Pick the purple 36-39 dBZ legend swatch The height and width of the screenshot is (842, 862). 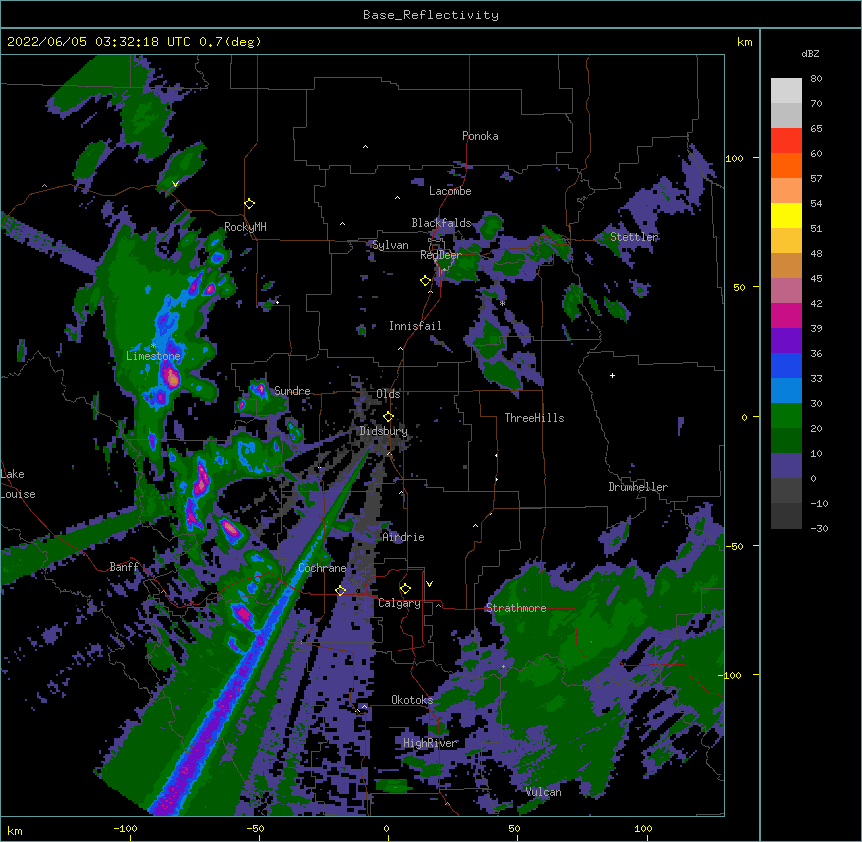tap(786, 341)
